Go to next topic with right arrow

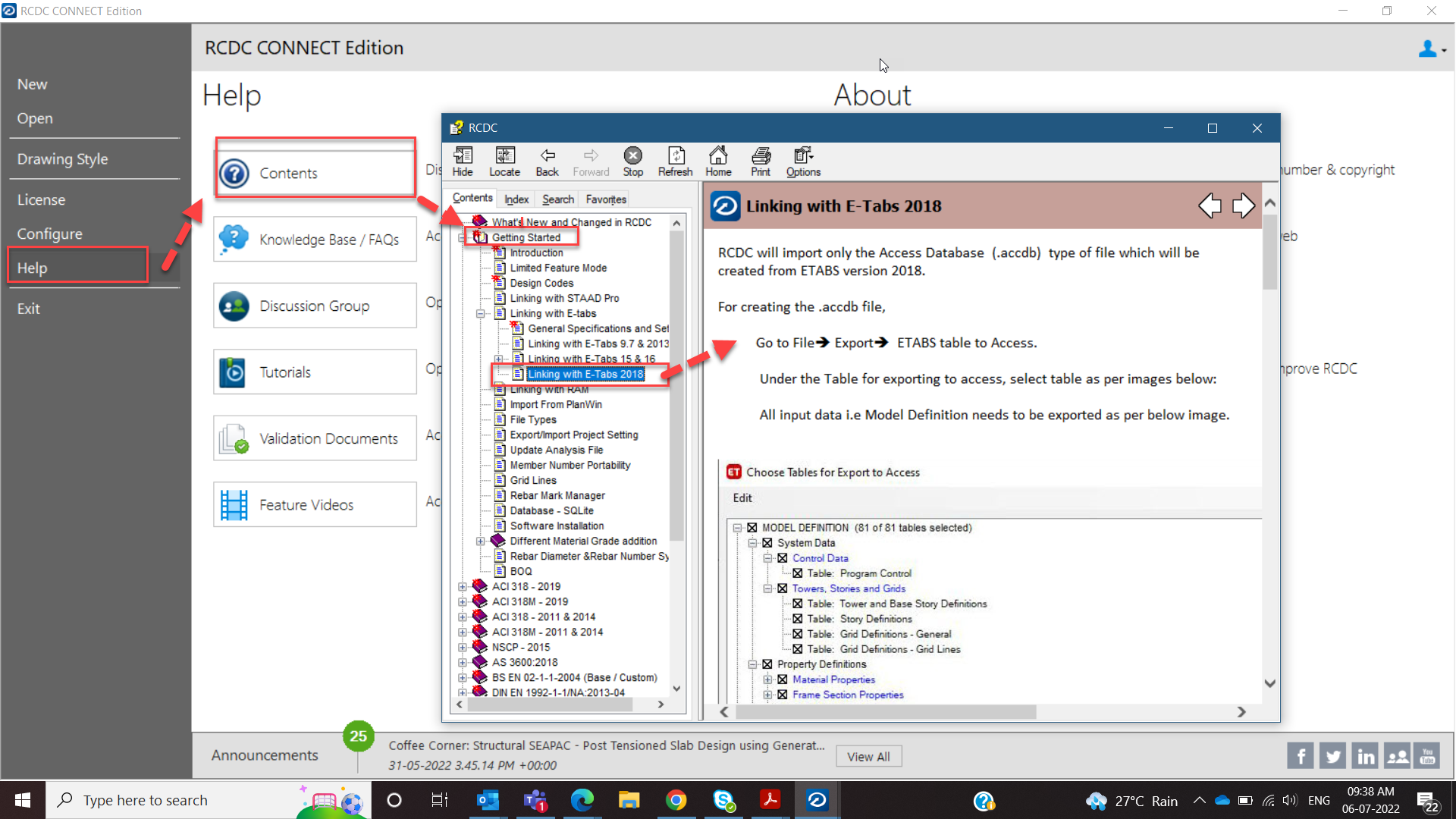click(1244, 206)
